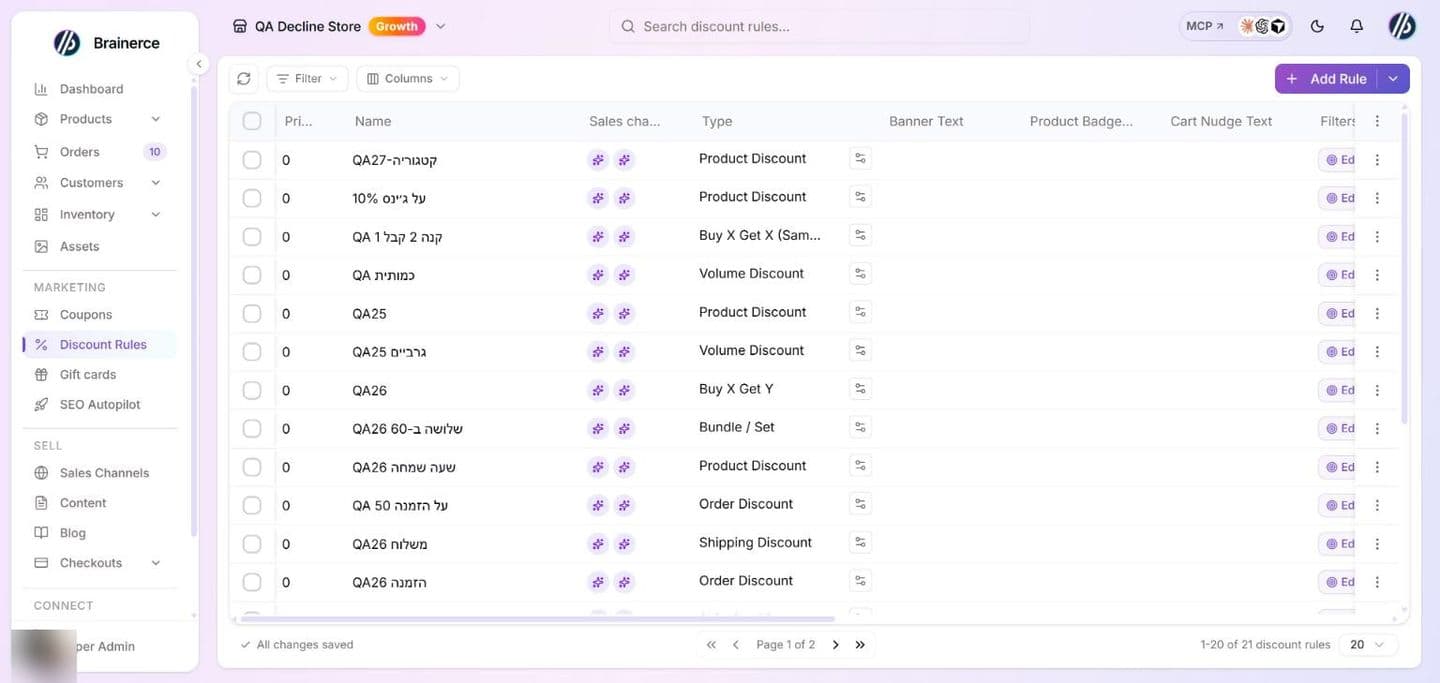Open row actions menu for QA25 Product Discount
Image resolution: width=1440 pixels, height=683 pixels.
pos(1377,313)
